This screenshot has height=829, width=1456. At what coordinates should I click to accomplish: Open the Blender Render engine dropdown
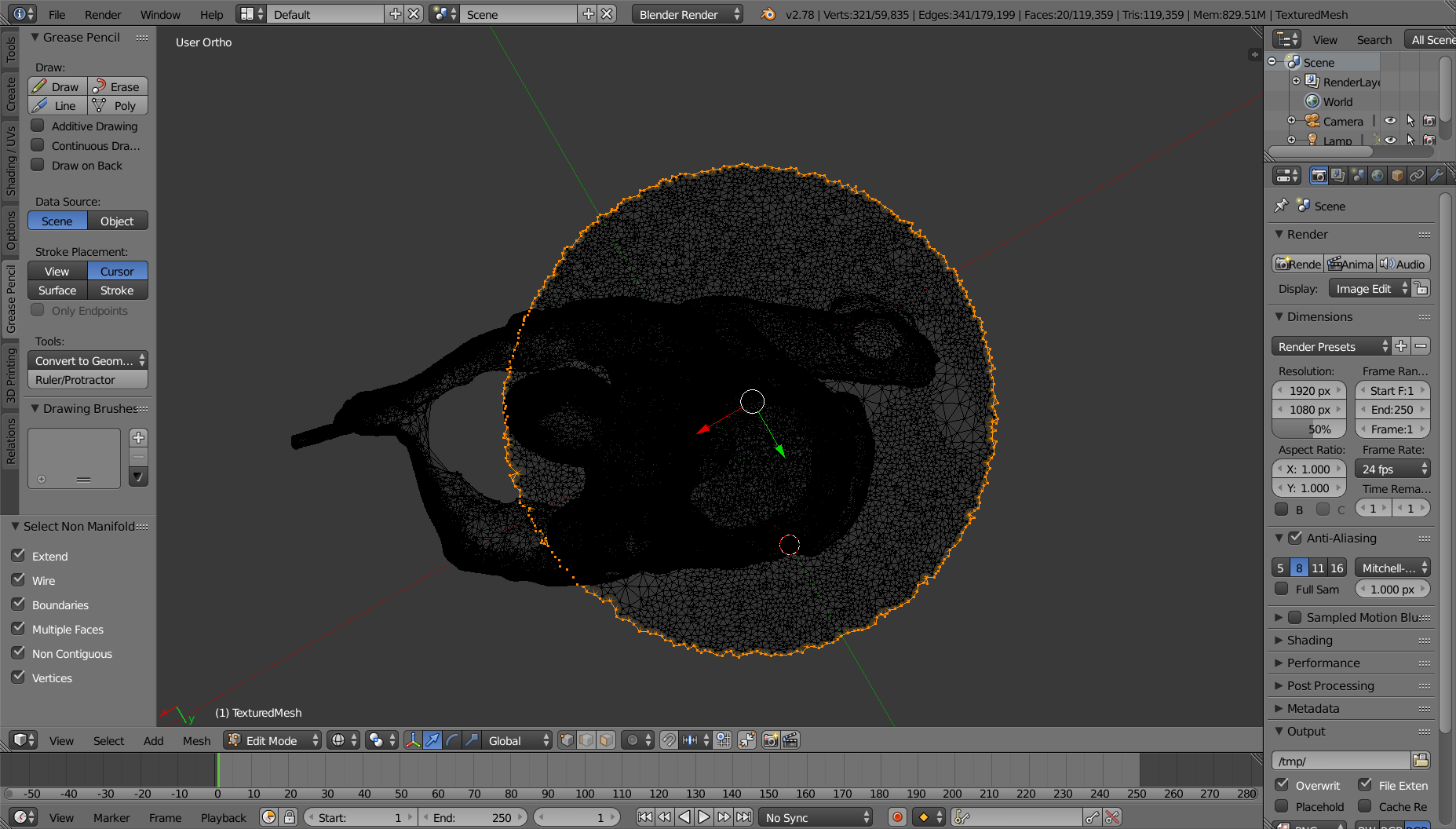point(688,14)
